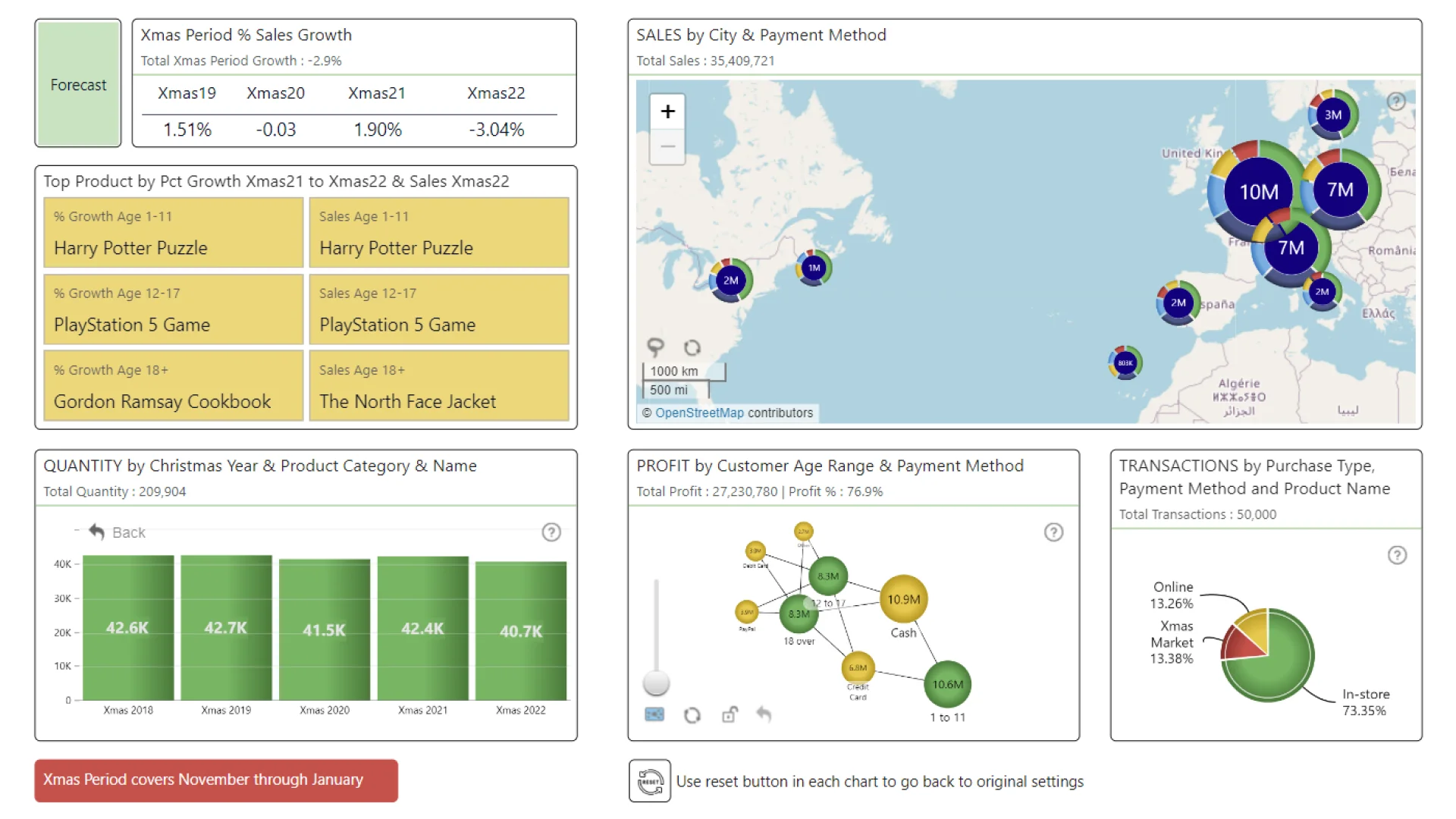Open help for the Sales map
This screenshot has height=819, width=1456.
click(x=1396, y=102)
